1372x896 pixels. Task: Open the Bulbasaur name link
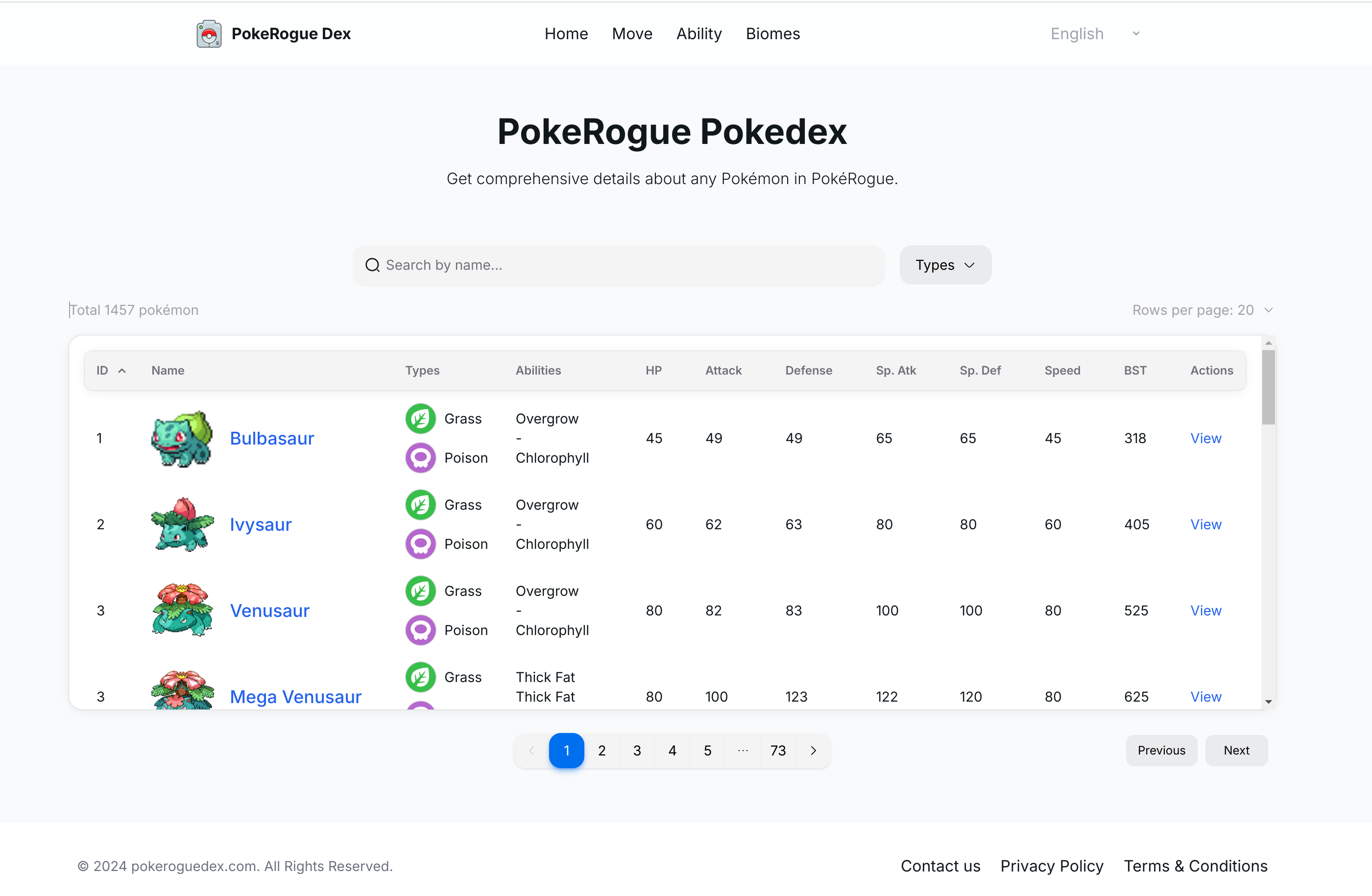[271, 439]
